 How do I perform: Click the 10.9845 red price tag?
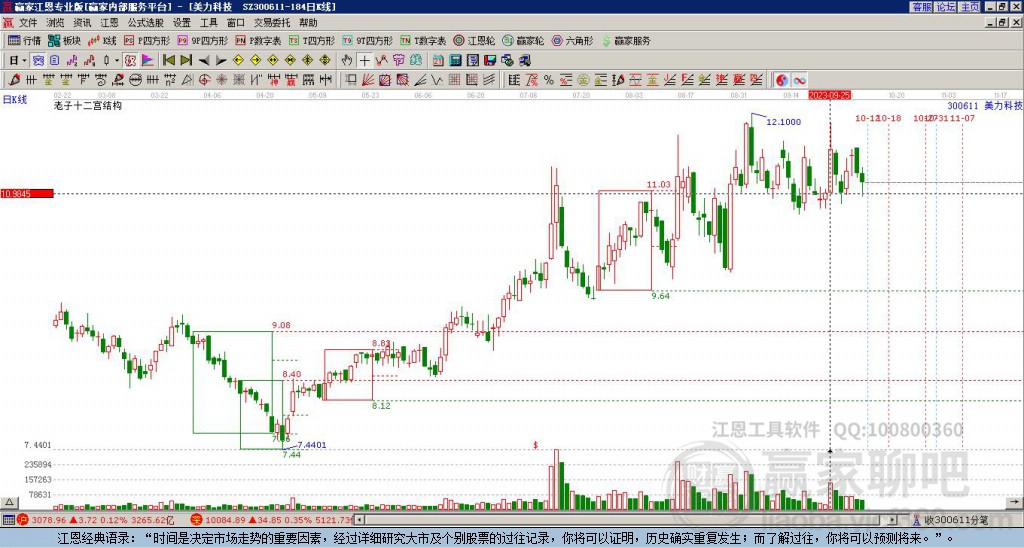point(27,194)
